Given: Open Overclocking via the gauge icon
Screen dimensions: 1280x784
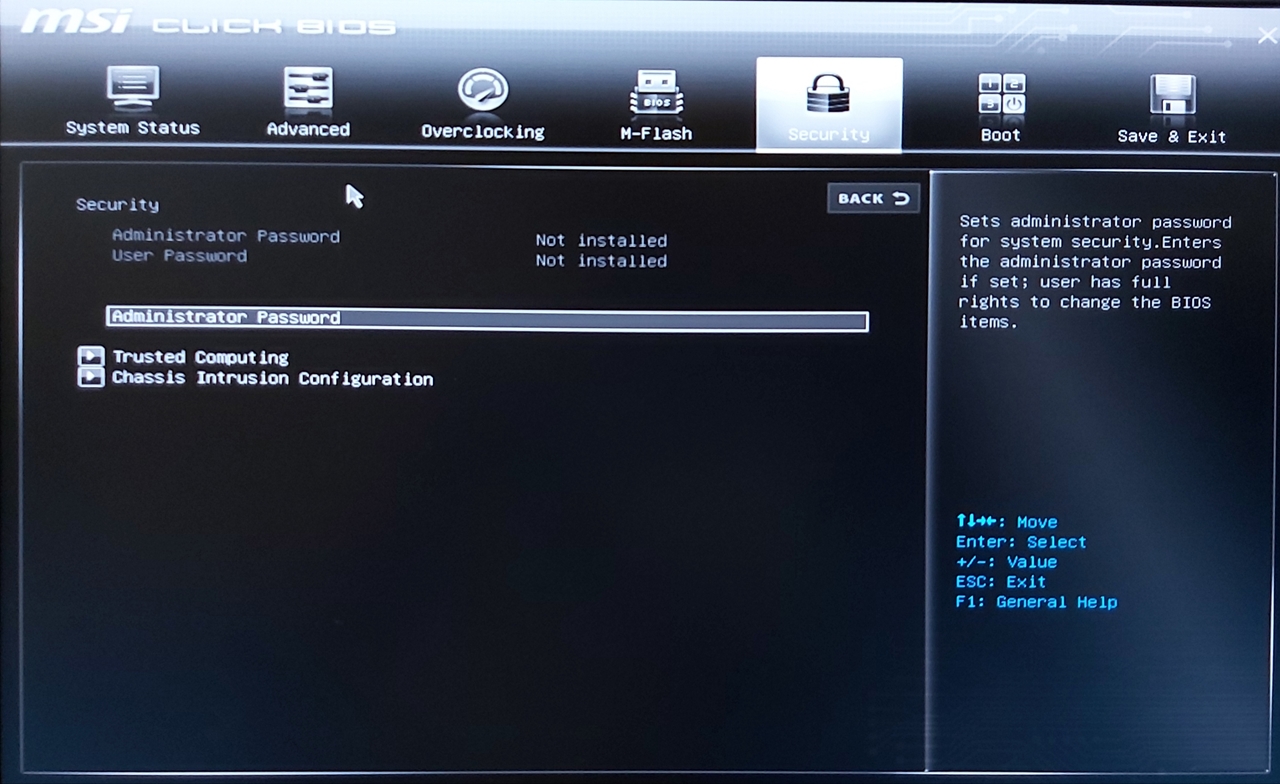Looking at the screenshot, I should pos(483,90).
